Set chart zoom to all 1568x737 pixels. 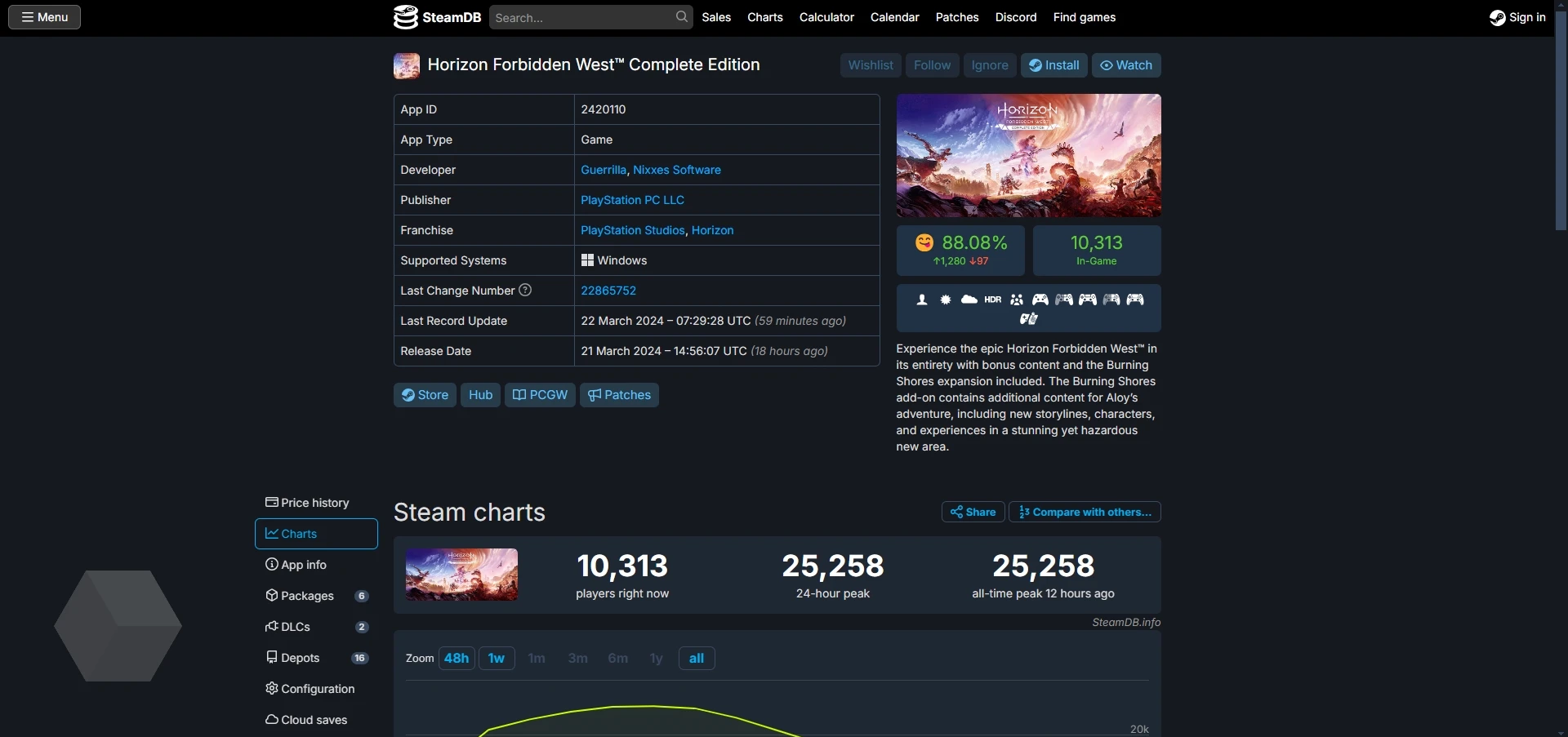pos(697,658)
